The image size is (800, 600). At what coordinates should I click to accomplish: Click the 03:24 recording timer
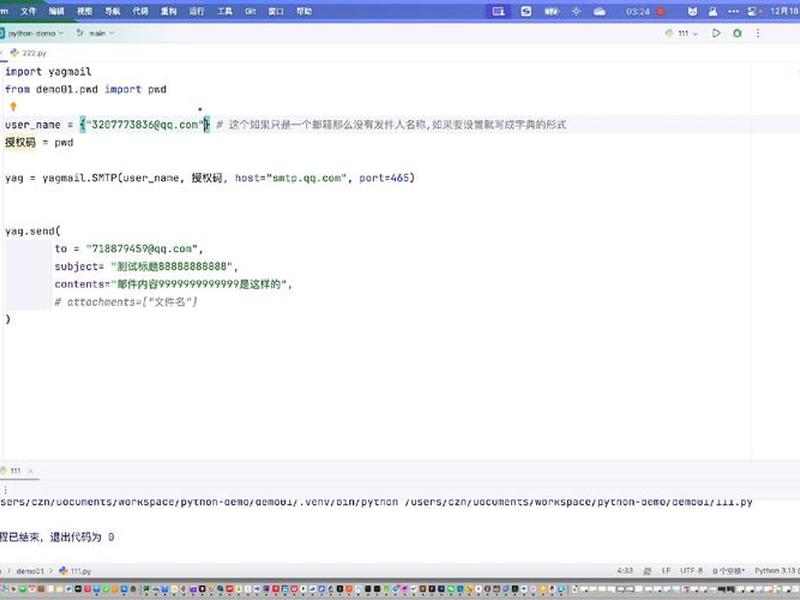tap(638, 11)
